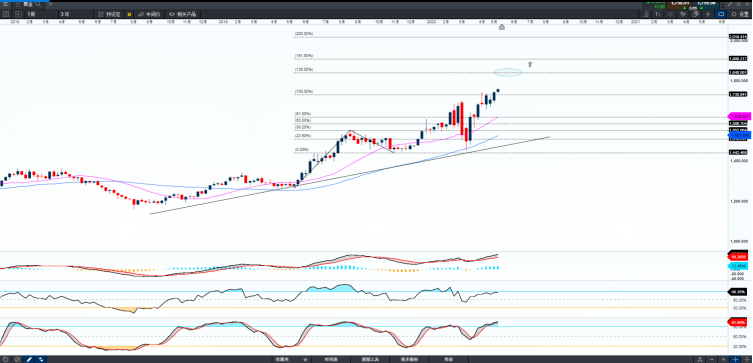Open the 收藏夹 favorites tab
The width and height of the screenshot is (753, 363).
tap(281, 359)
